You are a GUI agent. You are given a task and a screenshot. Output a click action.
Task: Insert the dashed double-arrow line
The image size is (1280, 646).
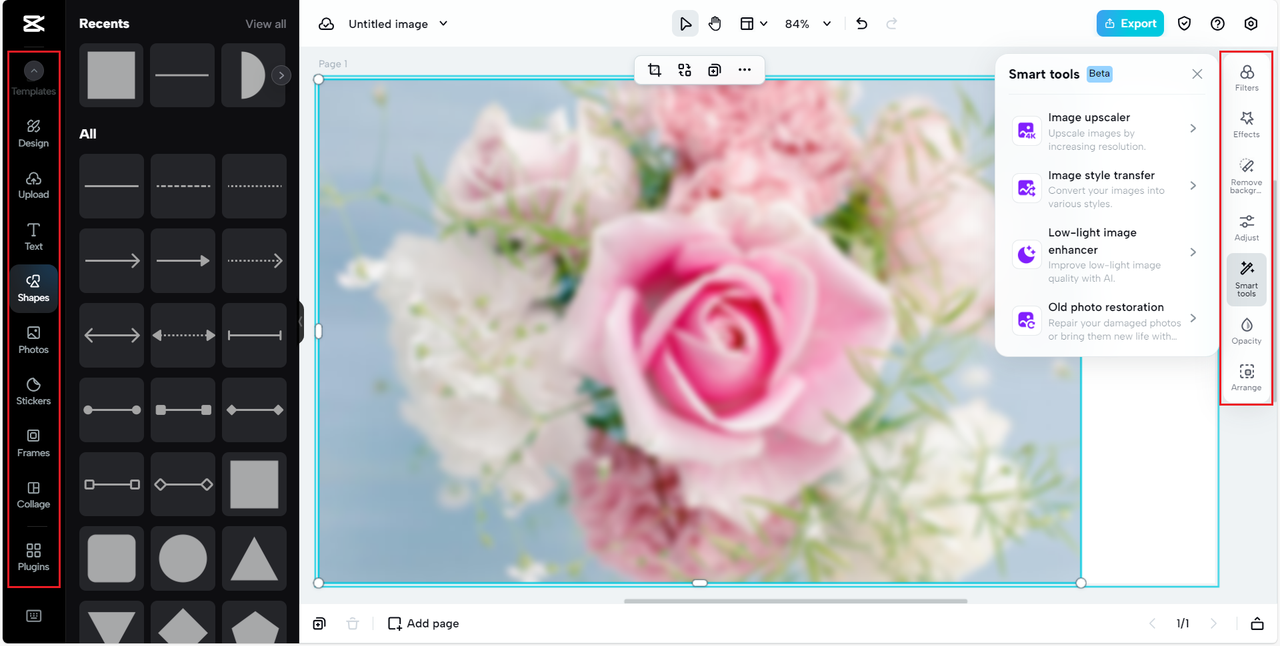coord(182,335)
